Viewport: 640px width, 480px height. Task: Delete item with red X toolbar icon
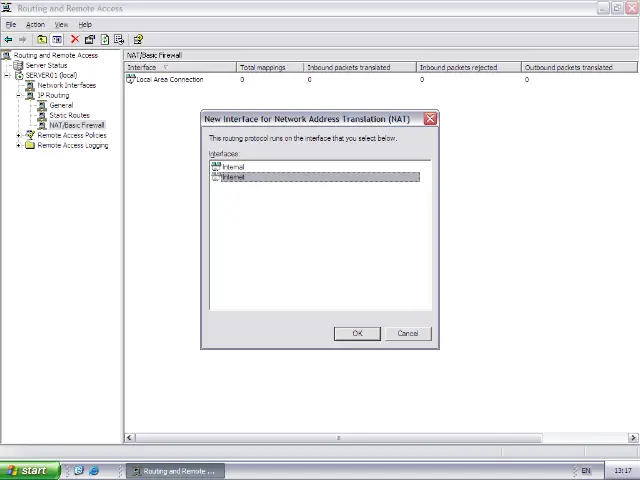(75, 39)
